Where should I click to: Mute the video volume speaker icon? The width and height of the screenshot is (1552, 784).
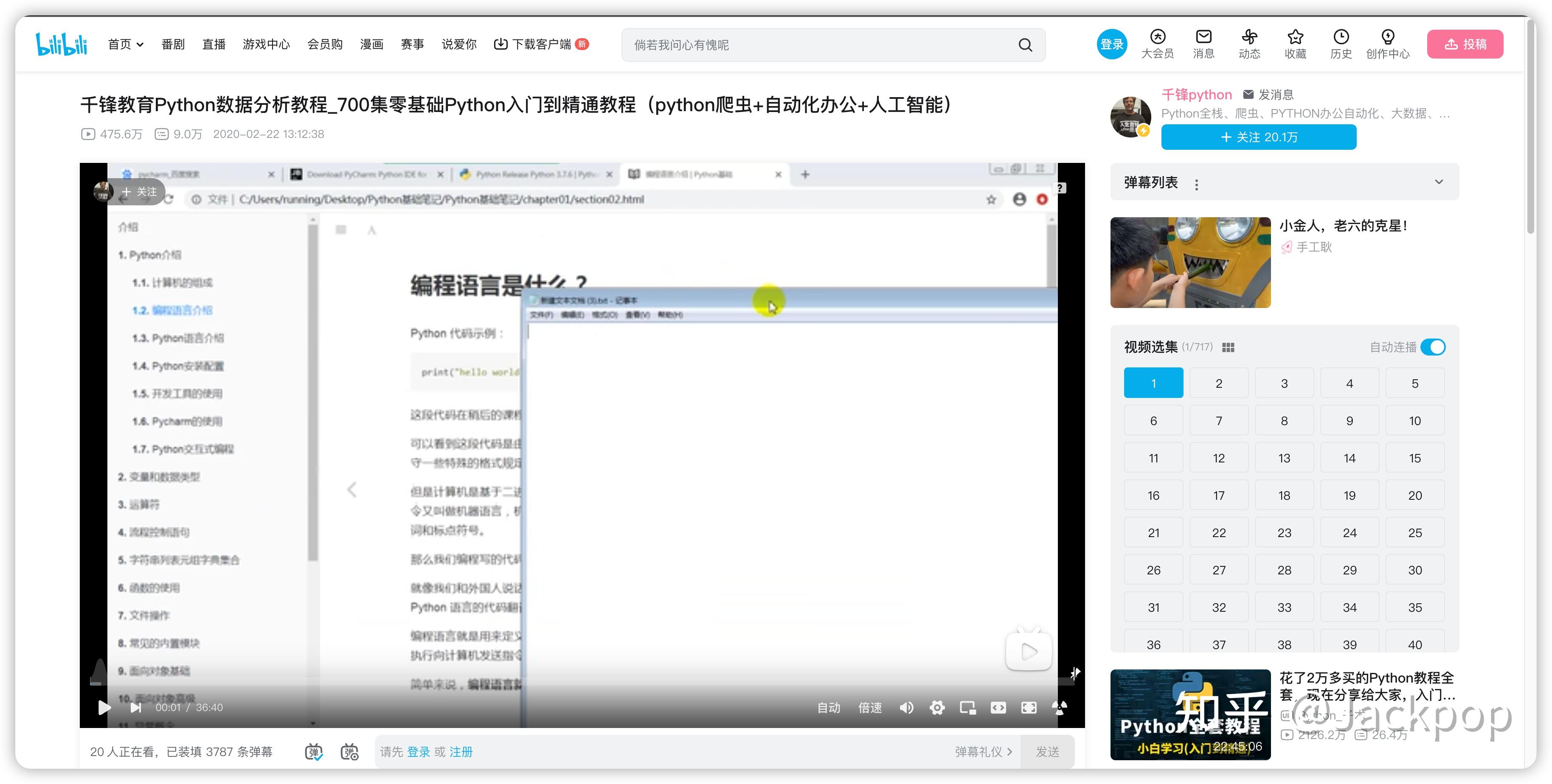click(x=906, y=708)
